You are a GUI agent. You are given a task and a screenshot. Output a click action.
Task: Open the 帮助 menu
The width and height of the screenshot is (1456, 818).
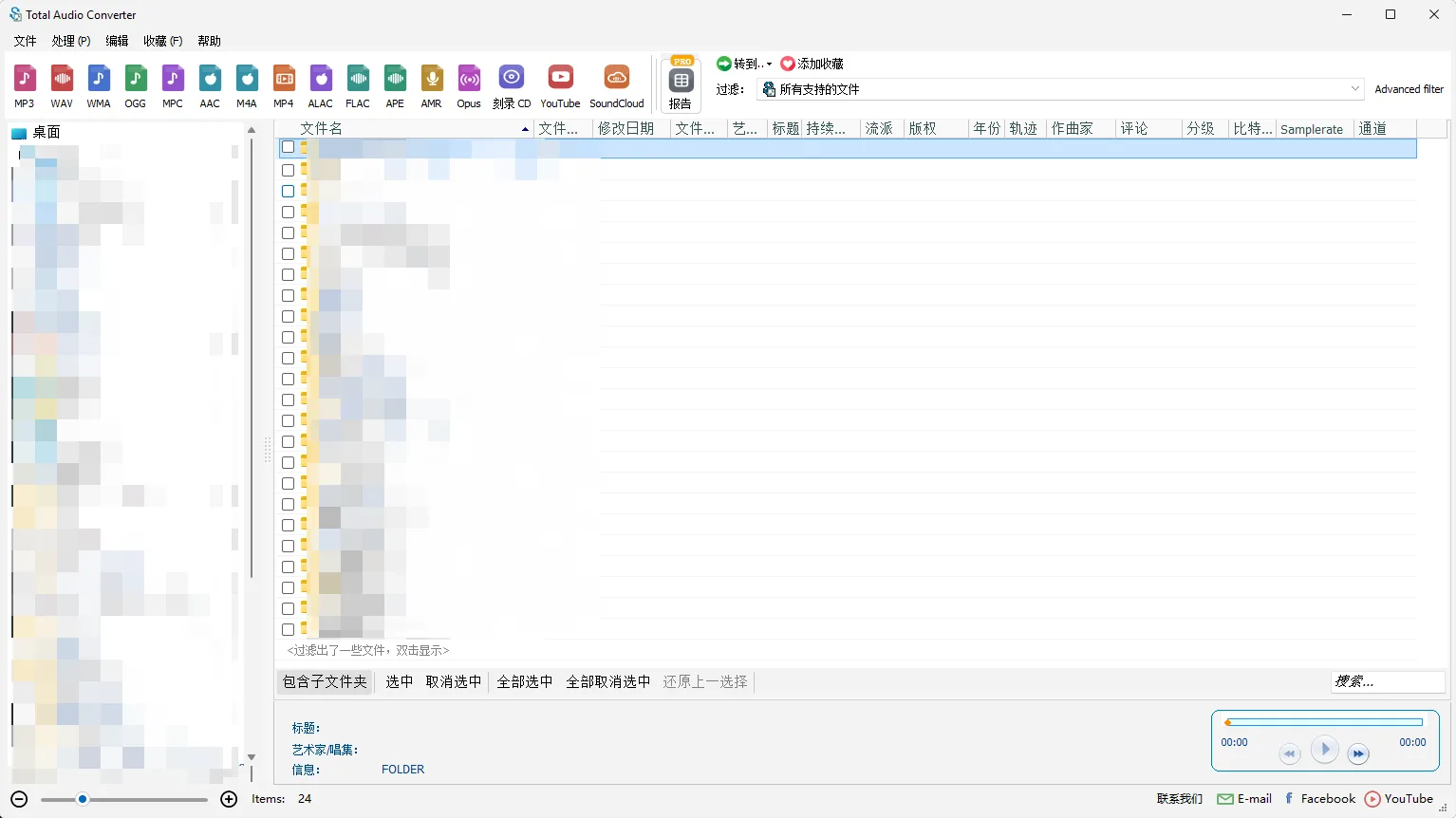click(x=209, y=41)
